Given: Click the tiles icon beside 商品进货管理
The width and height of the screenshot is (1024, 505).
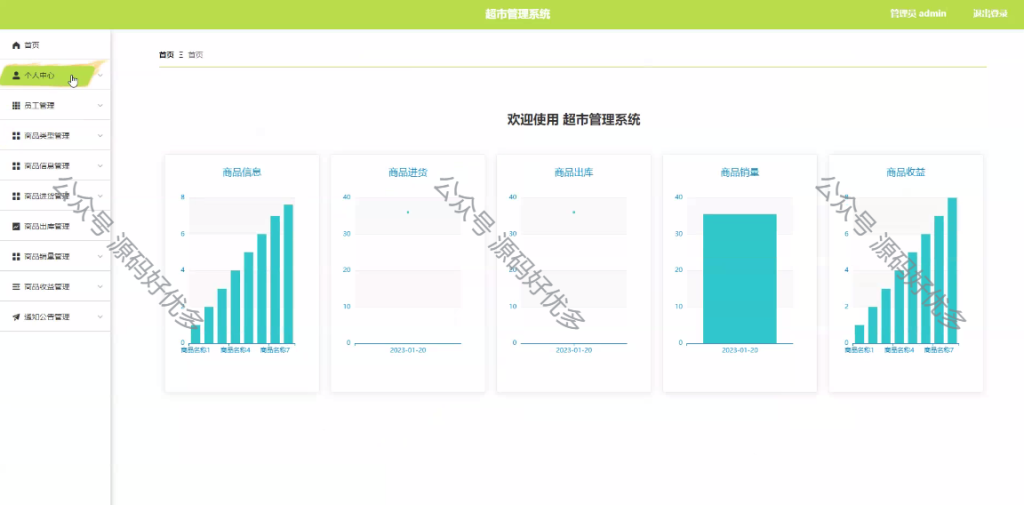Looking at the screenshot, I should pyautogui.click(x=16, y=196).
